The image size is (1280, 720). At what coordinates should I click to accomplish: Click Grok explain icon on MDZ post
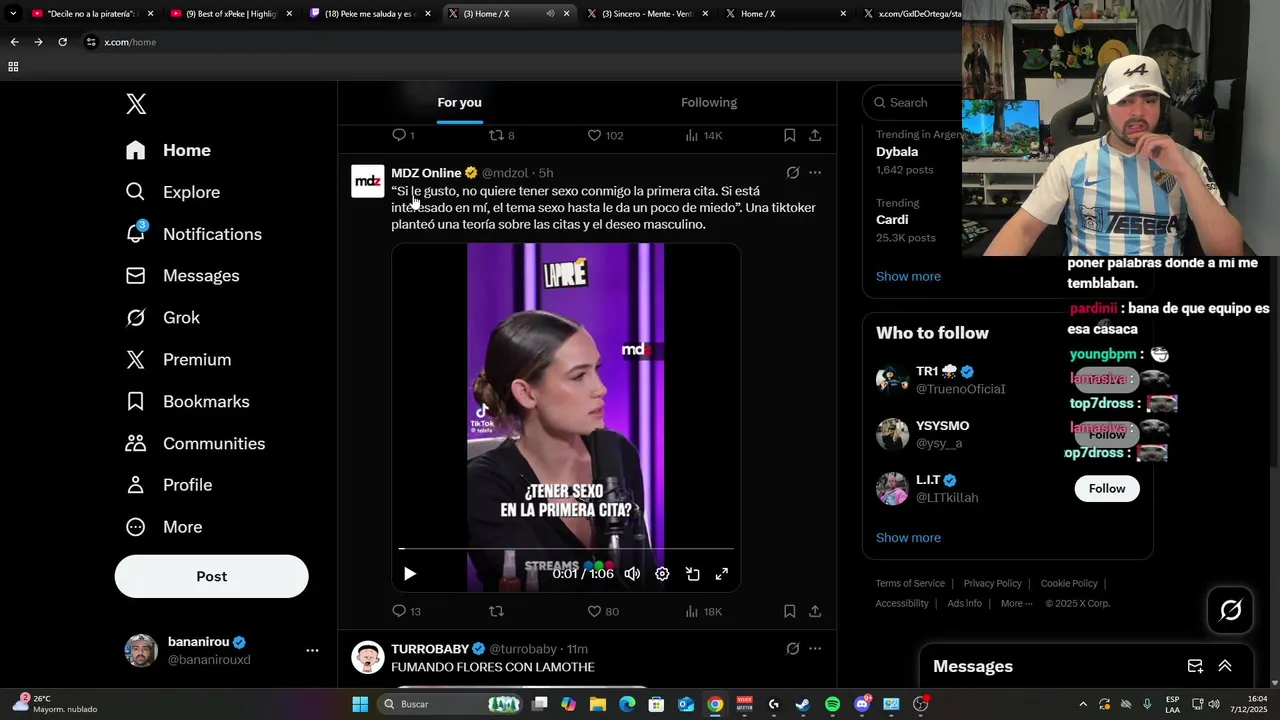[x=792, y=173]
